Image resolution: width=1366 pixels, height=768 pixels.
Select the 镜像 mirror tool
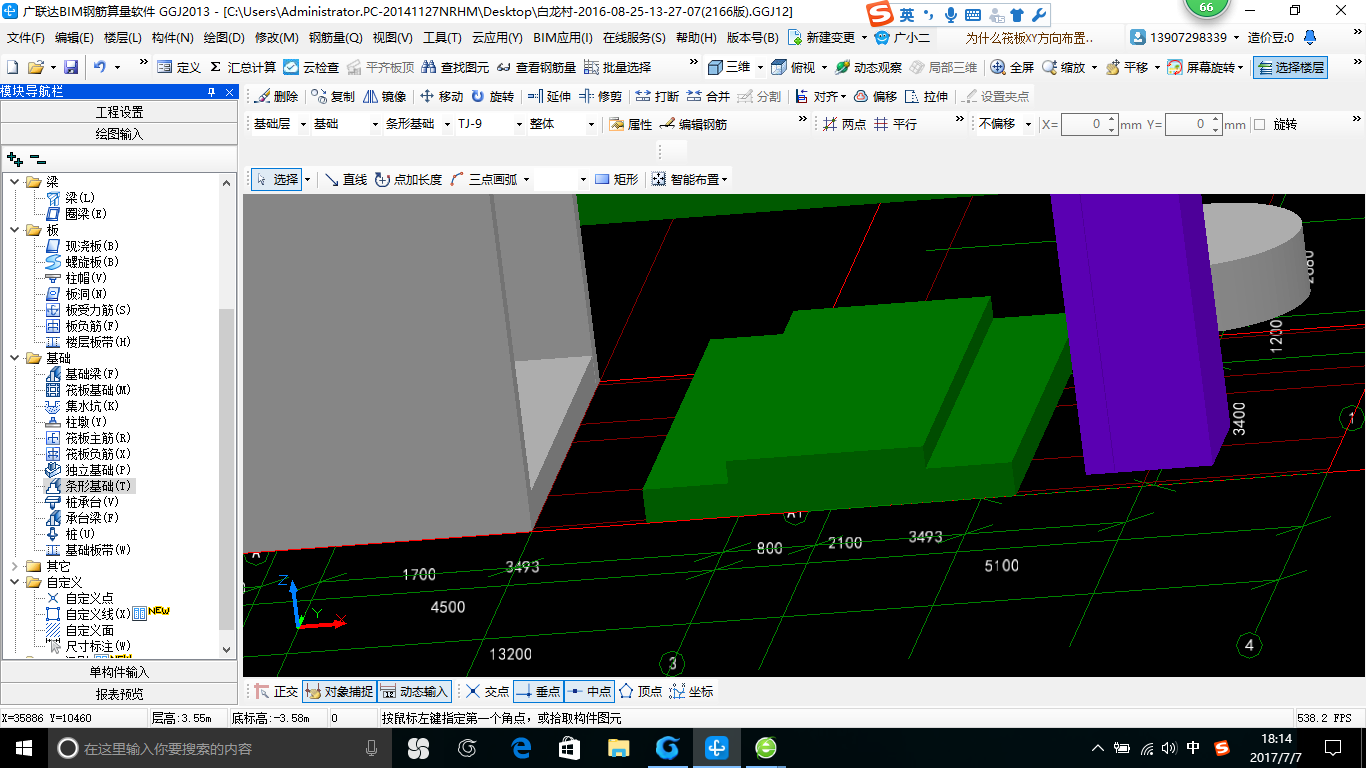coord(384,96)
